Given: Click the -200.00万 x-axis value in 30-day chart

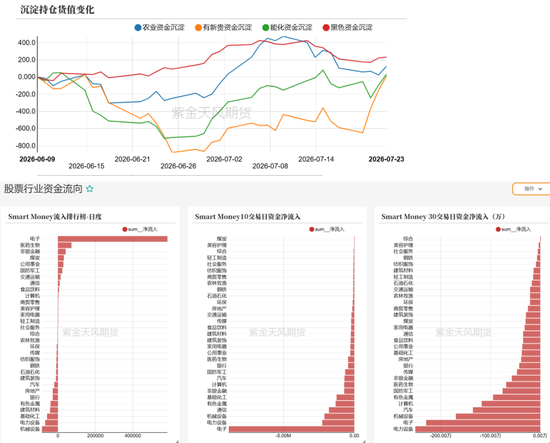Looking at the screenshot, I should click(x=441, y=436).
